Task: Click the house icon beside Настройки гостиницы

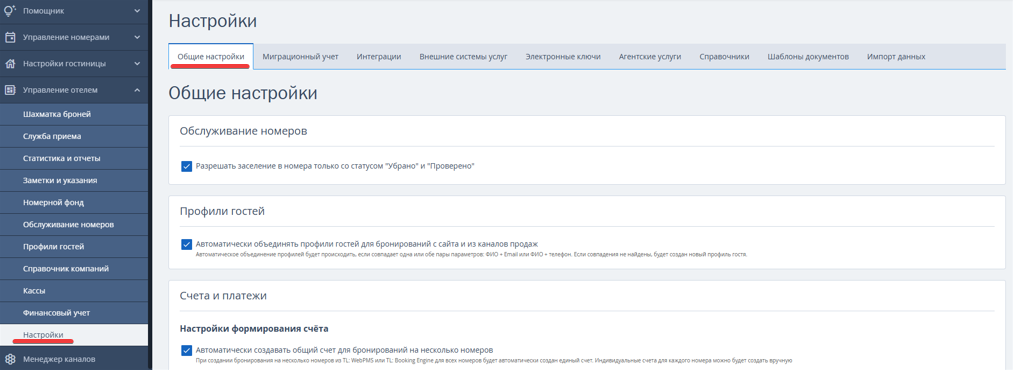Action: pos(10,64)
